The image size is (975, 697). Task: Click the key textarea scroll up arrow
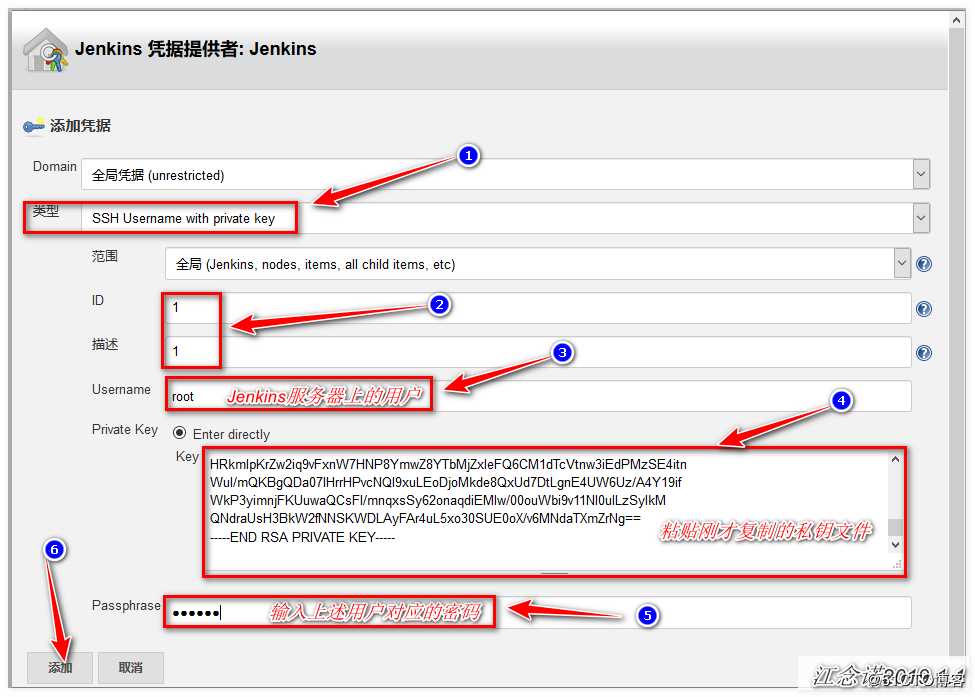895,459
